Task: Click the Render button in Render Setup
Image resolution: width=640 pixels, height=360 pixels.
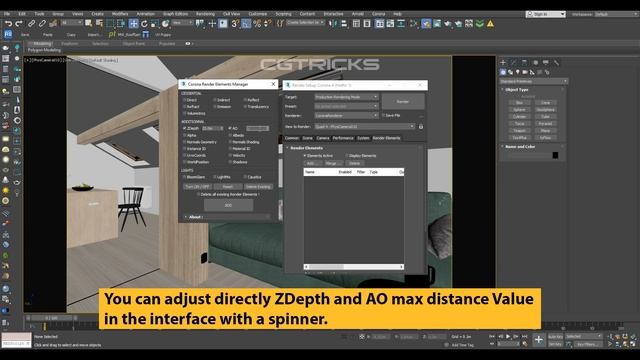Action: click(x=403, y=102)
